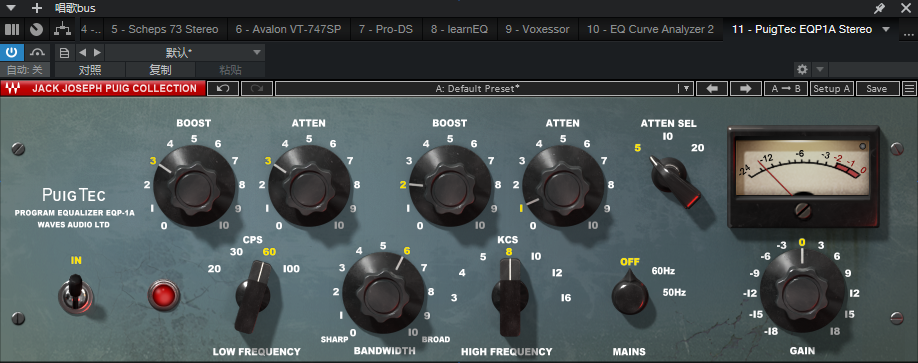Switch to 10 - EQ Curve Analyzer 2 tab
Image resolution: width=918 pixels, height=363 pixels.
point(650,29)
